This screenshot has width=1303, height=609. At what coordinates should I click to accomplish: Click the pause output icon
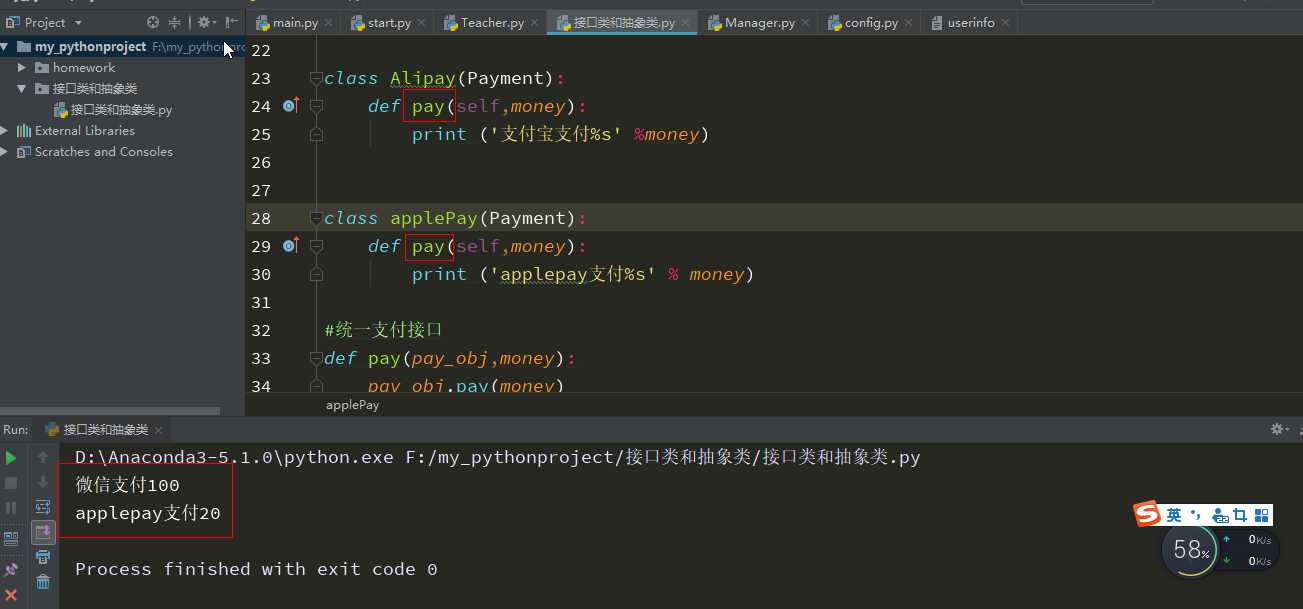(x=11, y=508)
